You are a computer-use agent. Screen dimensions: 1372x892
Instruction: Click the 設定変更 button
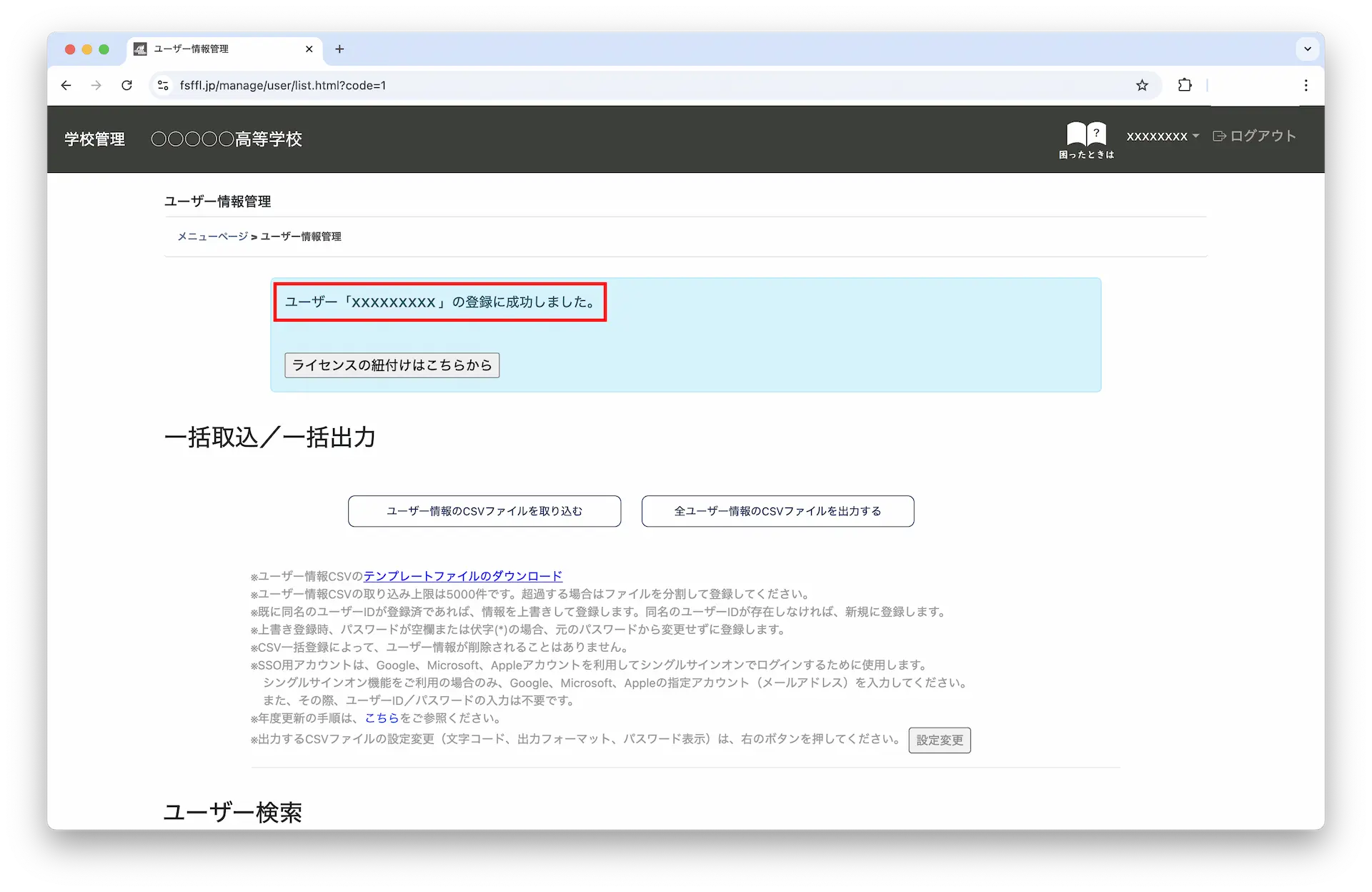click(x=939, y=740)
